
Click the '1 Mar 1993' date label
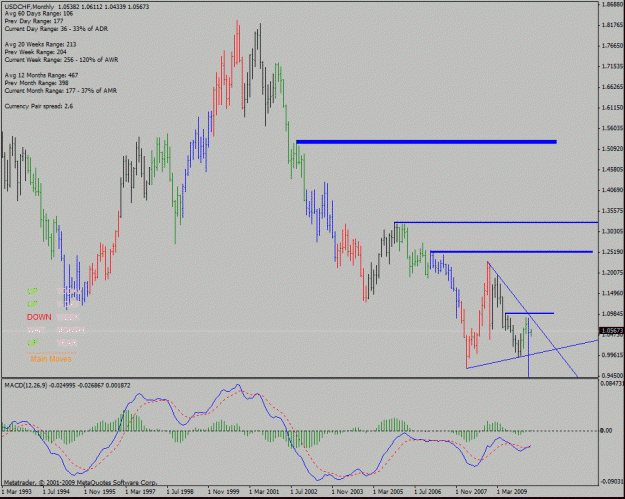point(17,491)
